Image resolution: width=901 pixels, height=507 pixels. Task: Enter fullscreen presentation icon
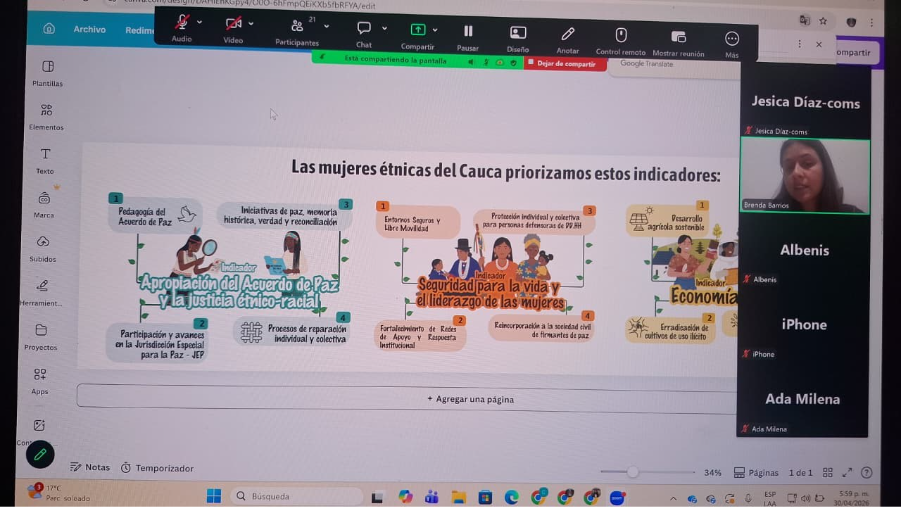847,473
